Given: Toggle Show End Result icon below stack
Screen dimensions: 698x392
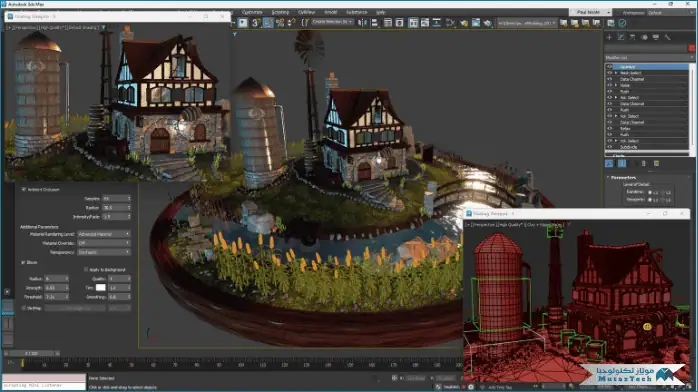Looking at the screenshot, I should tap(622, 164).
